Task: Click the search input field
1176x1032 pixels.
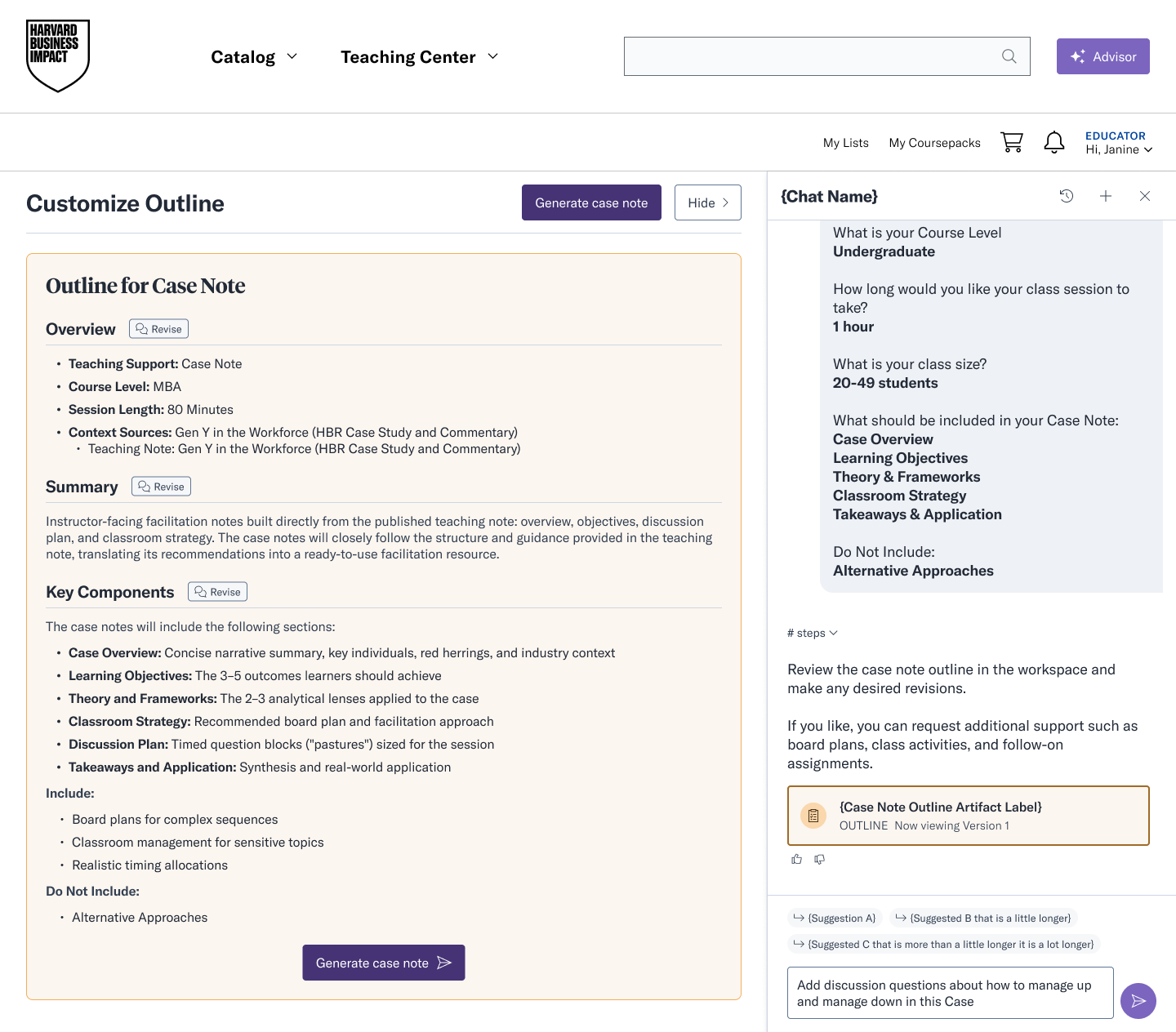Action: [x=827, y=56]
